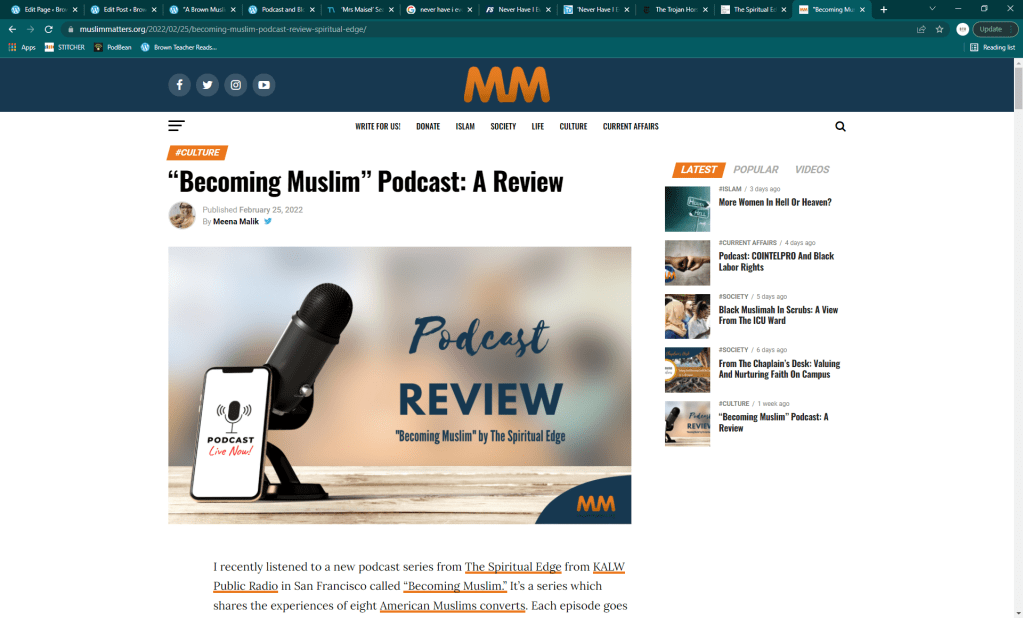The width and height of the screenshot is (1023, 618).
Task: Click the #CULTURE category tag above title
Action: pos(197,153)
